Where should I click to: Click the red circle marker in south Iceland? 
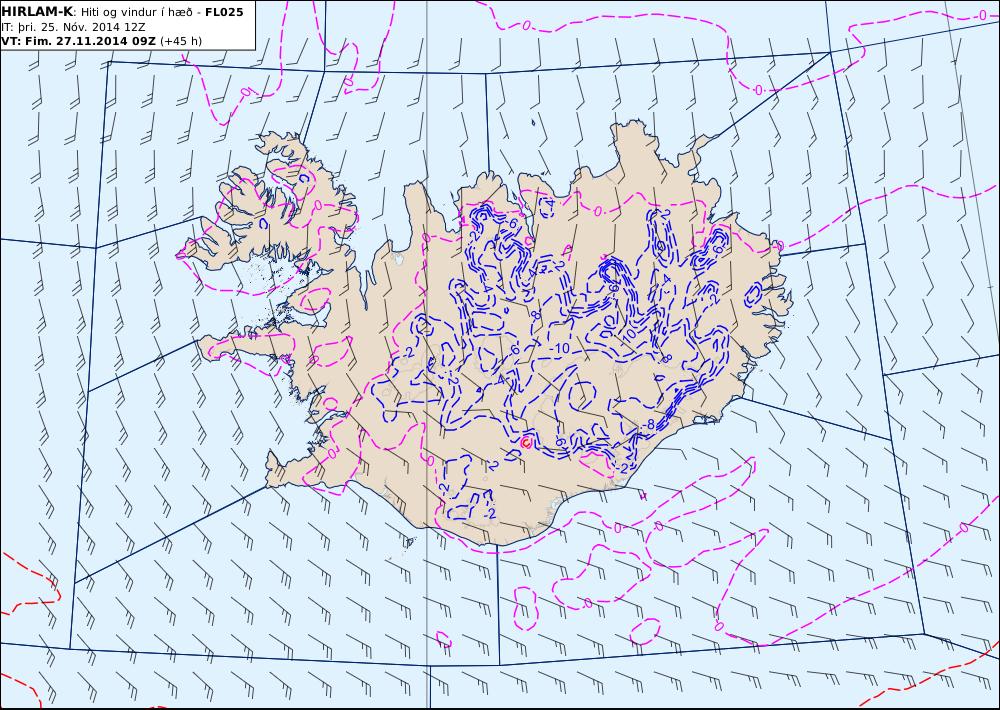tap(526, 442)
